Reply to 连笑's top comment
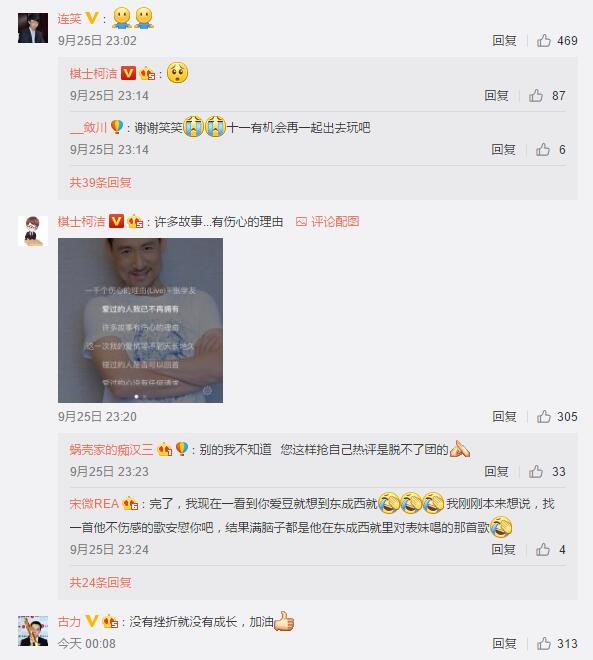 tap(504, 40)
